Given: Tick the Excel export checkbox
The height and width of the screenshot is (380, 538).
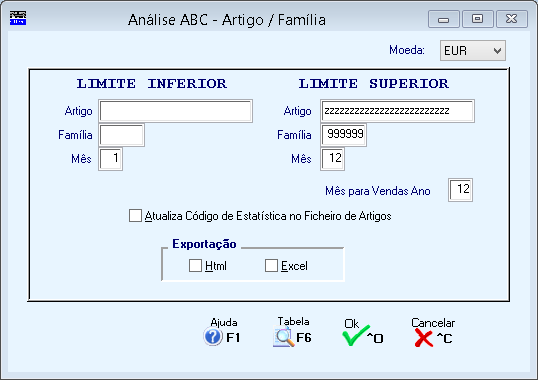Looking at the screenshot, I should coord(271,265).
